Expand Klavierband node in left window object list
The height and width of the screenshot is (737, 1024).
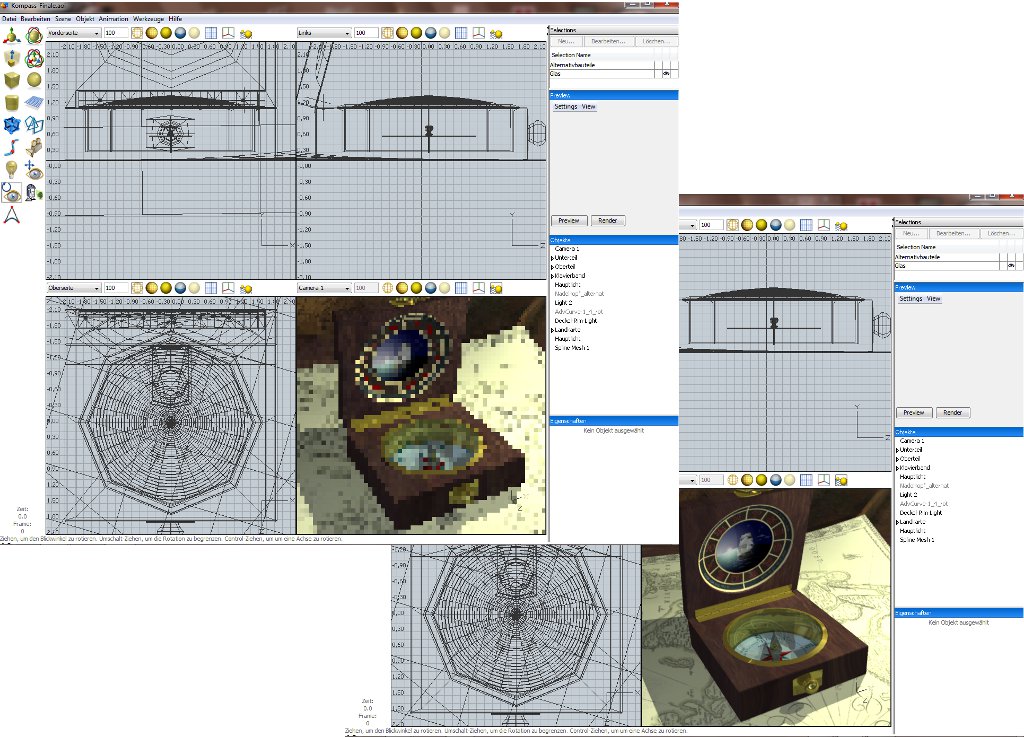(552, 276)
